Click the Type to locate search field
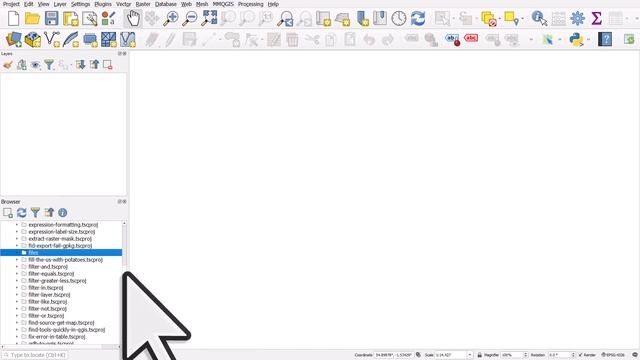This screenshot has height=360, width=640. 34,356
